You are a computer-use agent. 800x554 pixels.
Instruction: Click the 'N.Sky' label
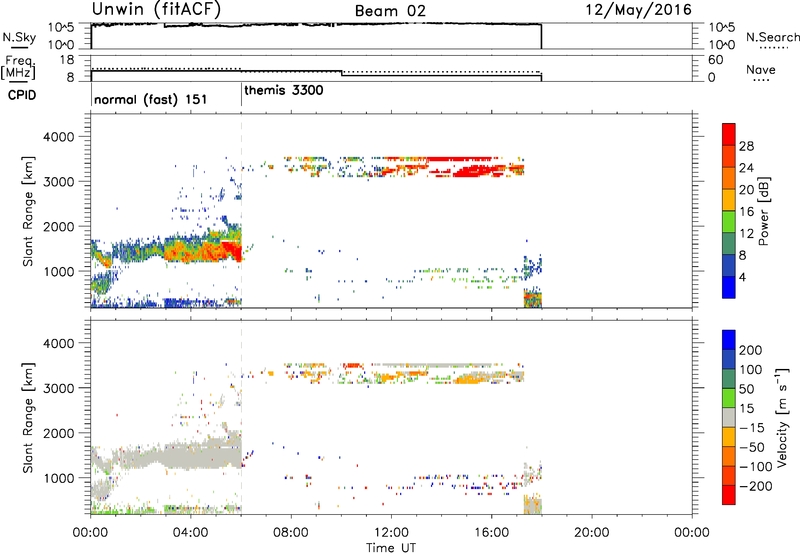[19, 37]
